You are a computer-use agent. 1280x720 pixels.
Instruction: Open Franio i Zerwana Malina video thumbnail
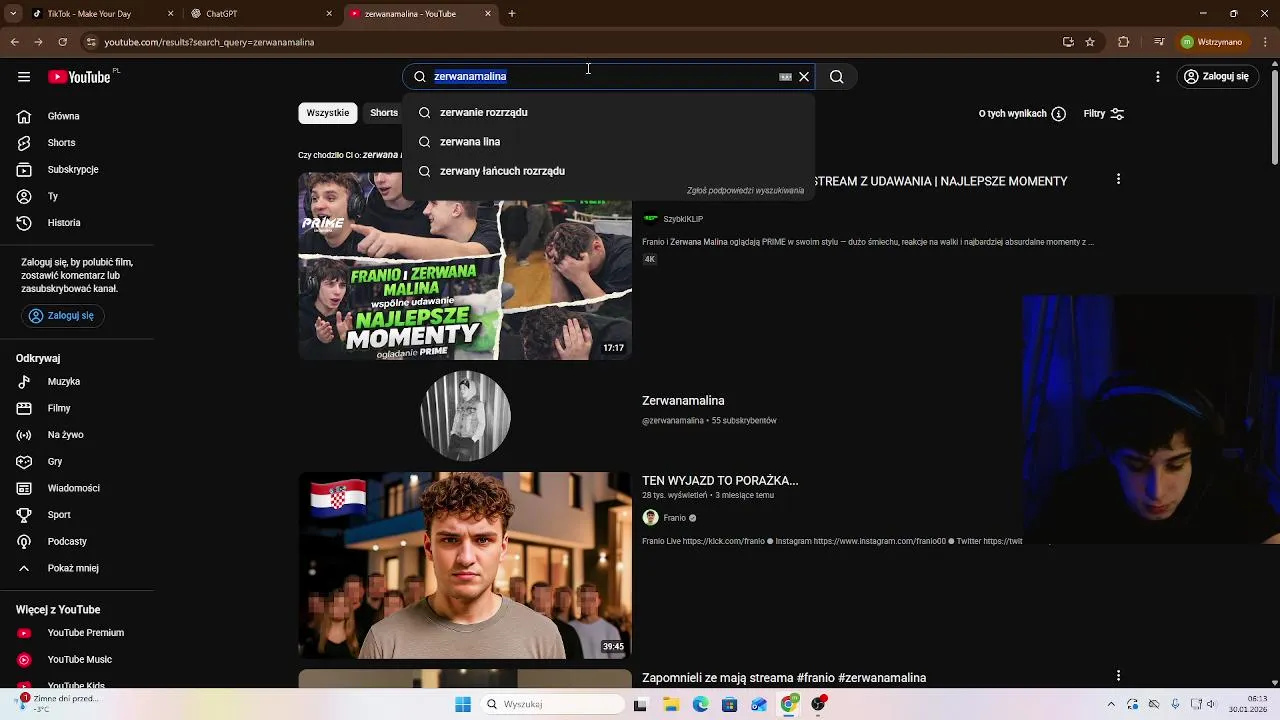coord(465,266)
